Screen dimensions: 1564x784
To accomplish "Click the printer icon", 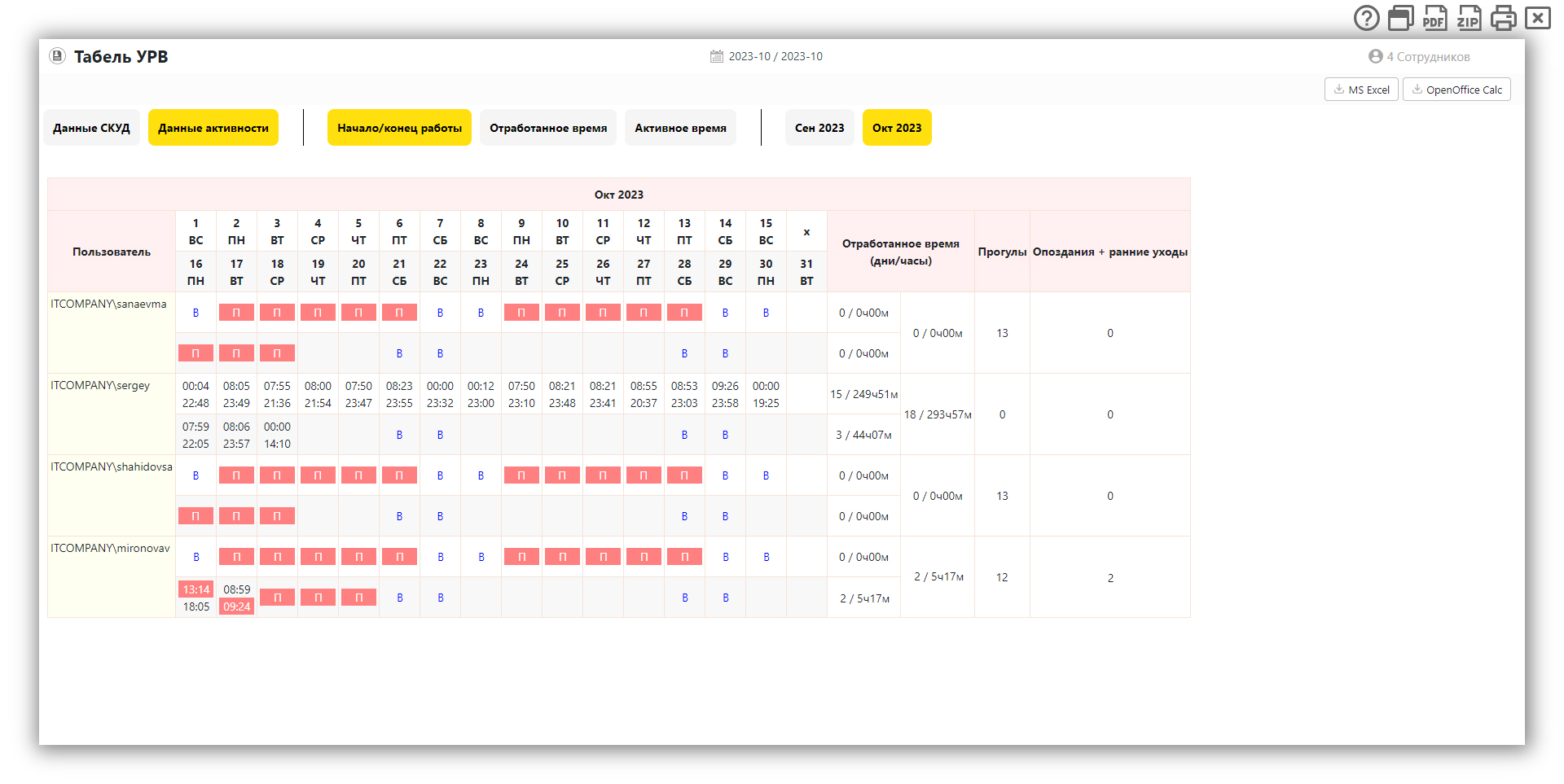I will coord(1503,18).
